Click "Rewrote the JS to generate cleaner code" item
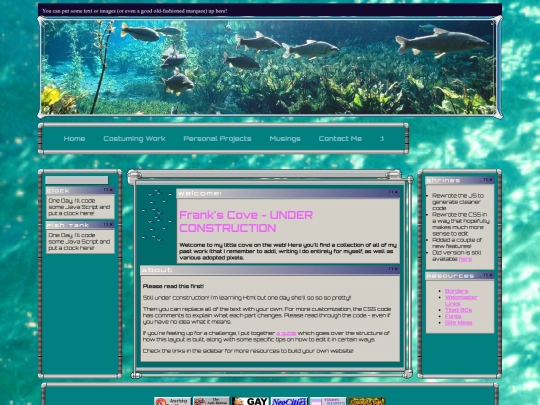Screen dimensions: 540x405 tap(458, 201)
